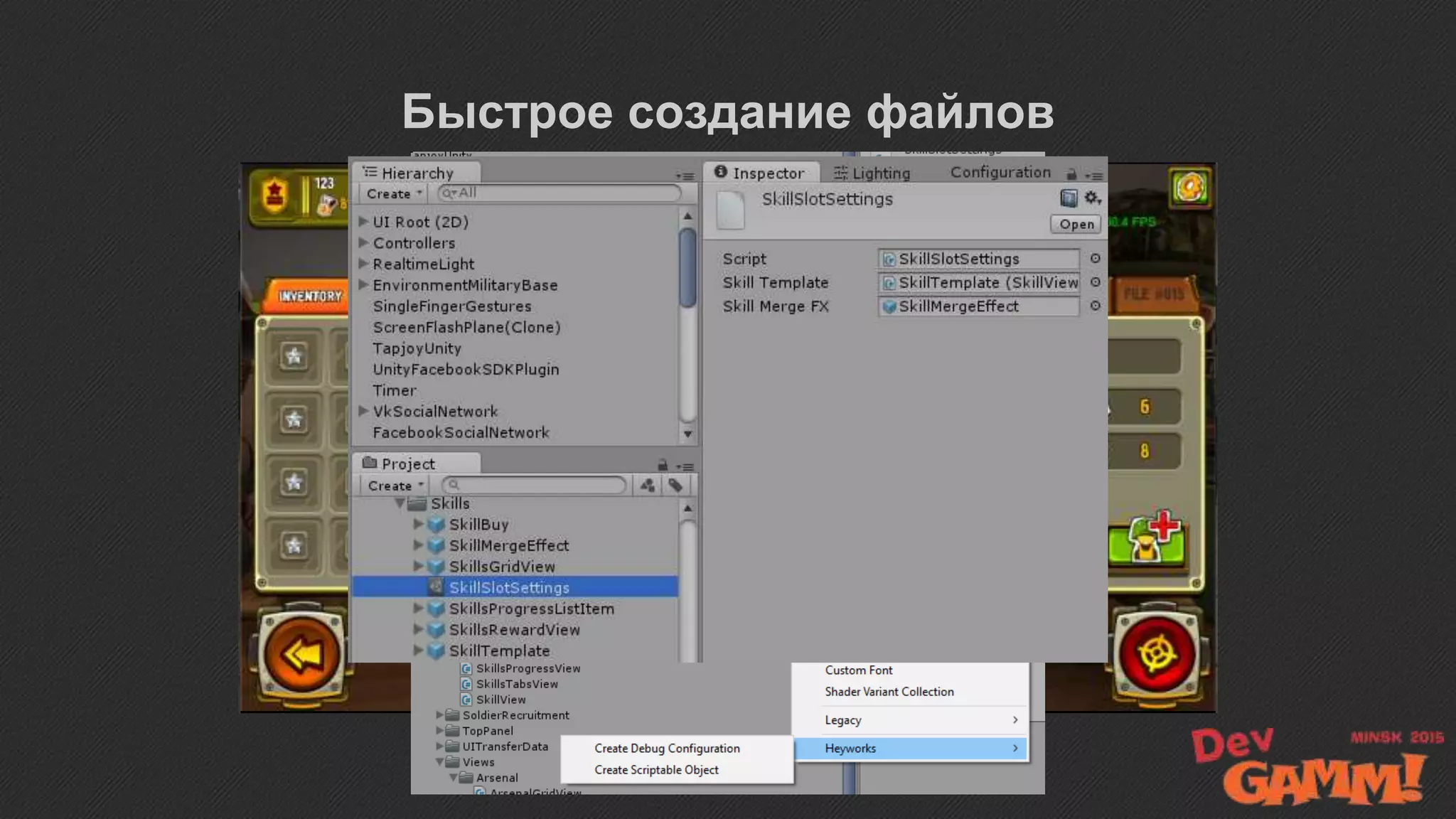The image size is (1456, 819).
Task: Click Script object field SkillSlotSettings
Action: (x=979, y=259)
